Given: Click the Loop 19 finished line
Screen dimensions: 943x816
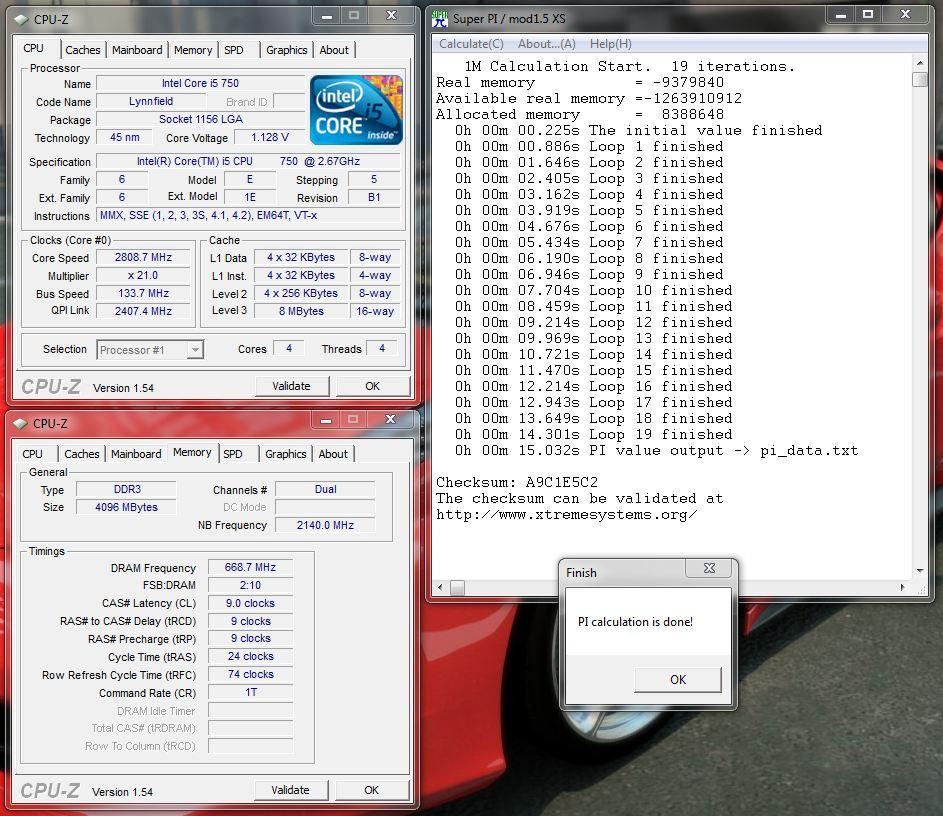Looking at the screenshot, I should pyautogui.click(x=594, y=435).
